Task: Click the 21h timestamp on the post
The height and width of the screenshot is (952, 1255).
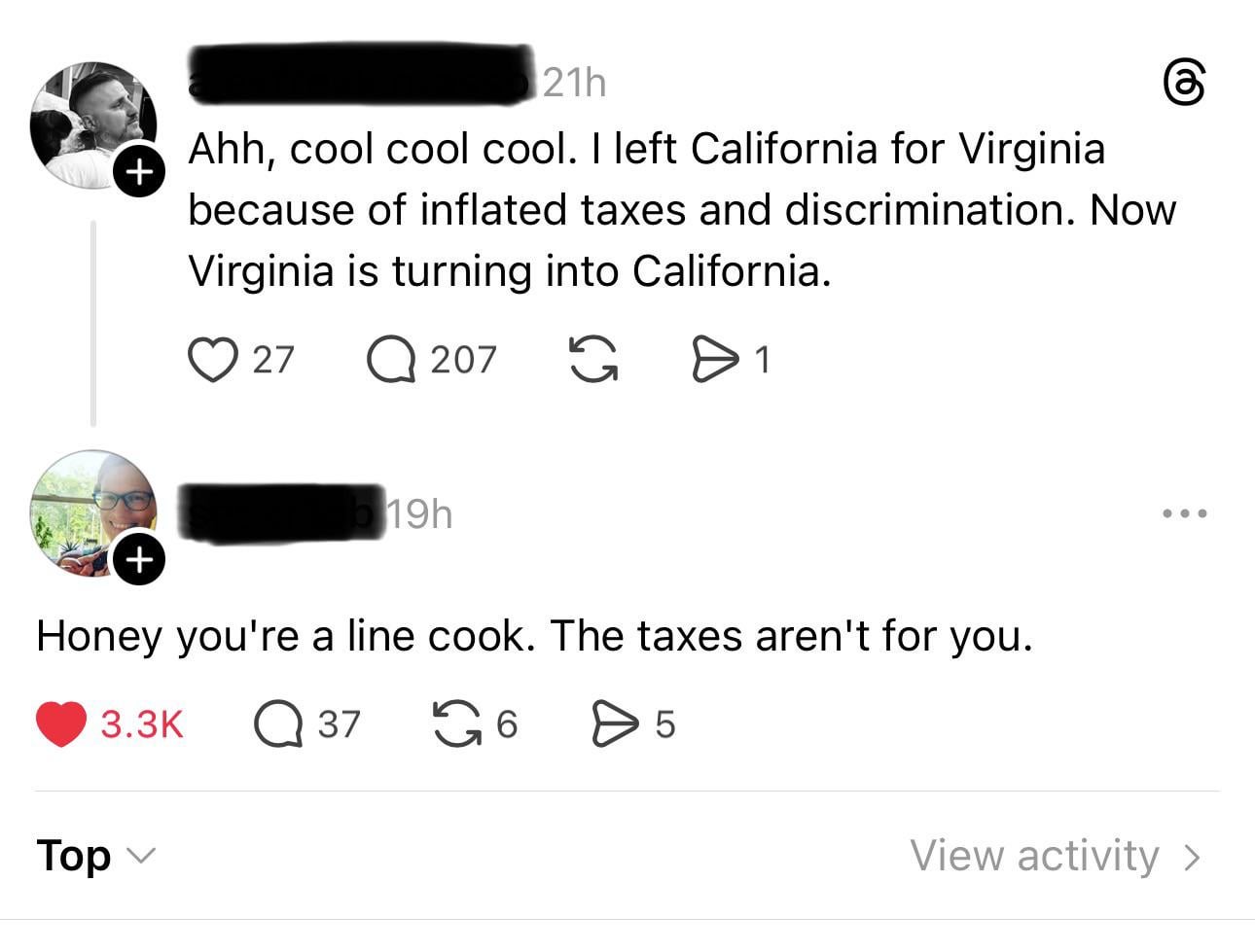Action: tap(574, 84)
